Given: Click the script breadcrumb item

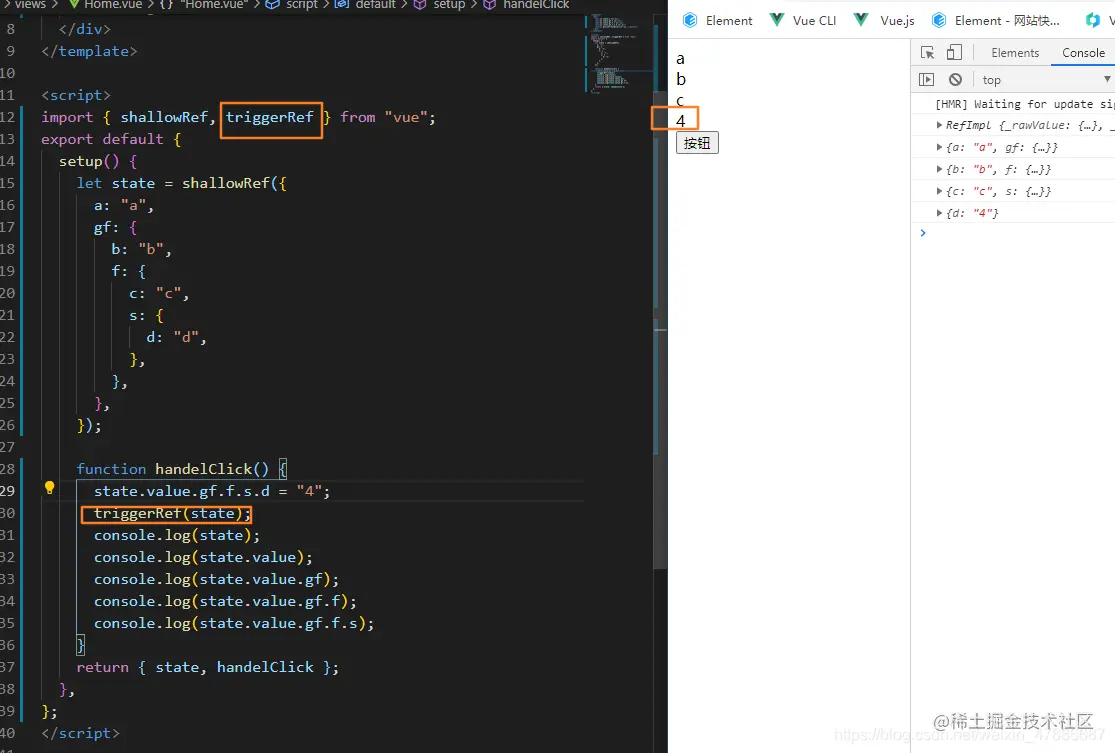Looking at the screenshot, I should 292,4.
